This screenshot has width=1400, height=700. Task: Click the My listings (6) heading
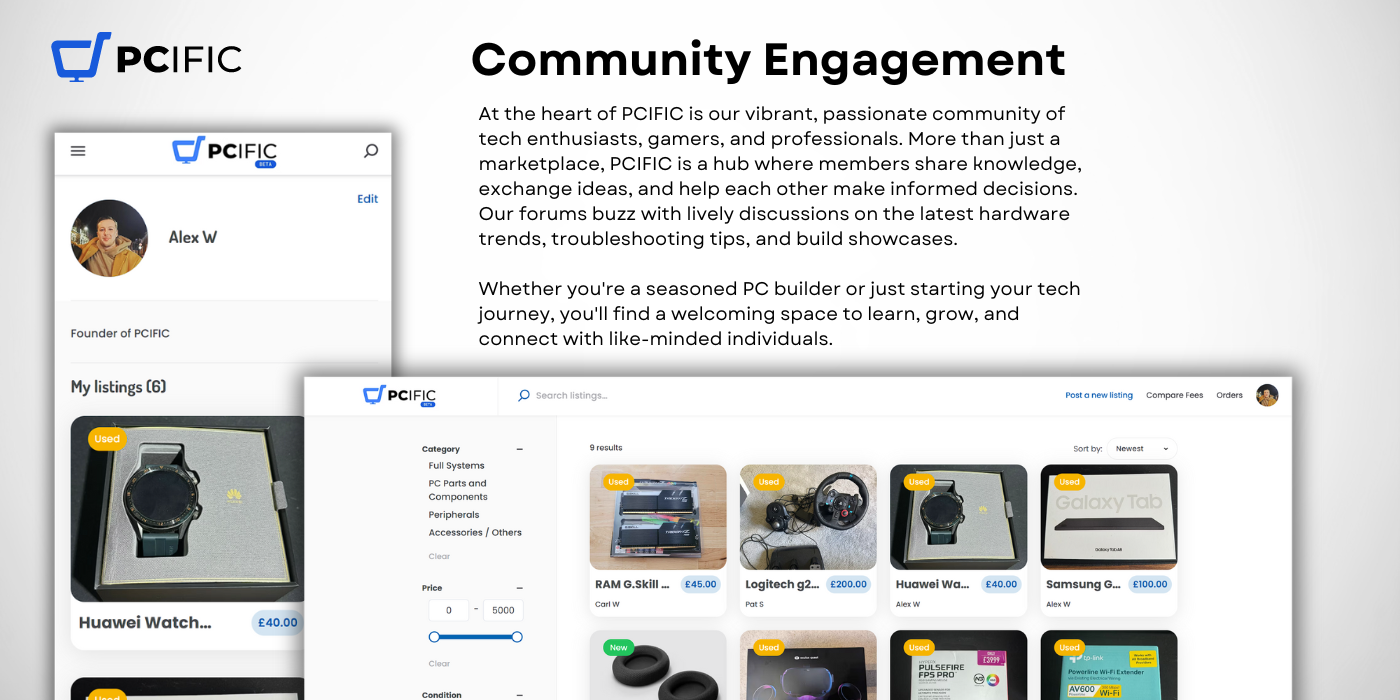pos(118,387)
